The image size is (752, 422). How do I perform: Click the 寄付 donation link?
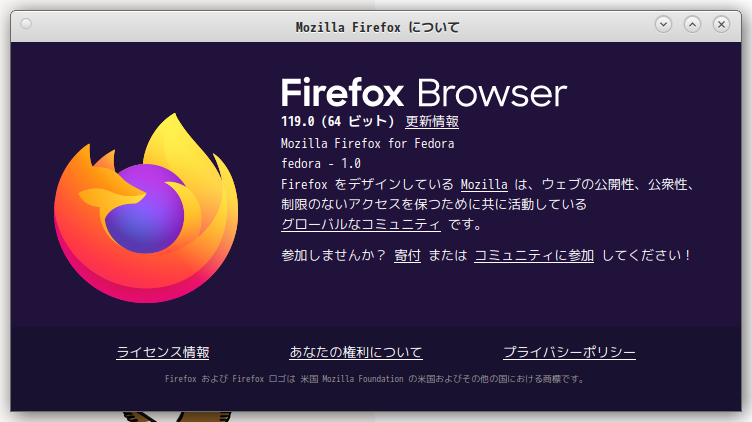click(407, 255)
